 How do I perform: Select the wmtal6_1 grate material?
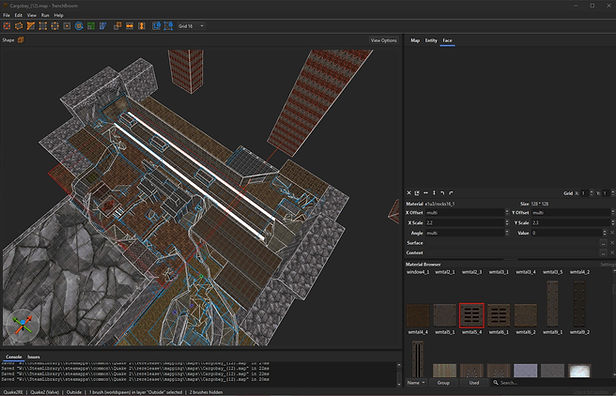coord(499,315)
